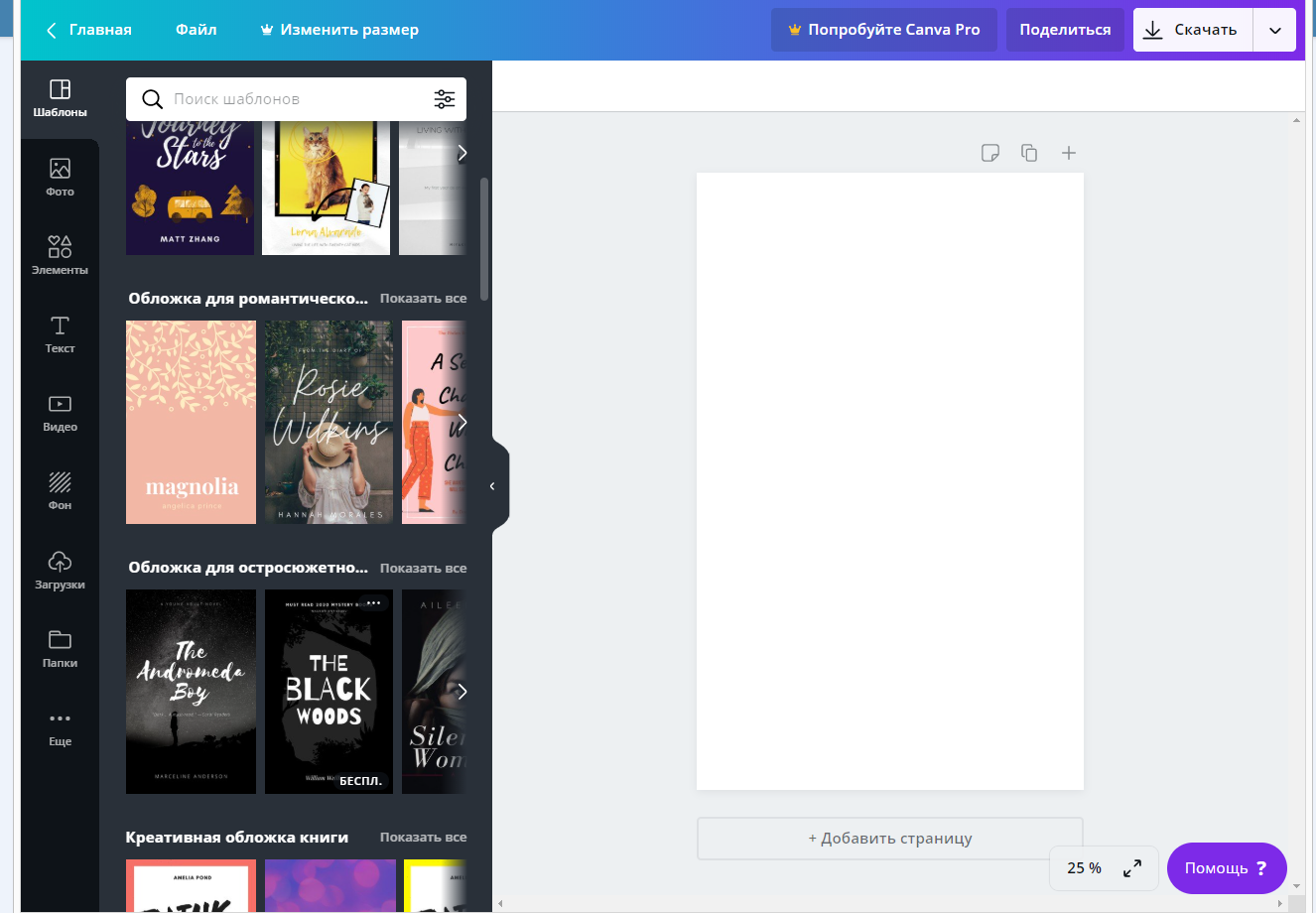
Task: Open the Папки (Folders) panel
Action: point(60,649)
